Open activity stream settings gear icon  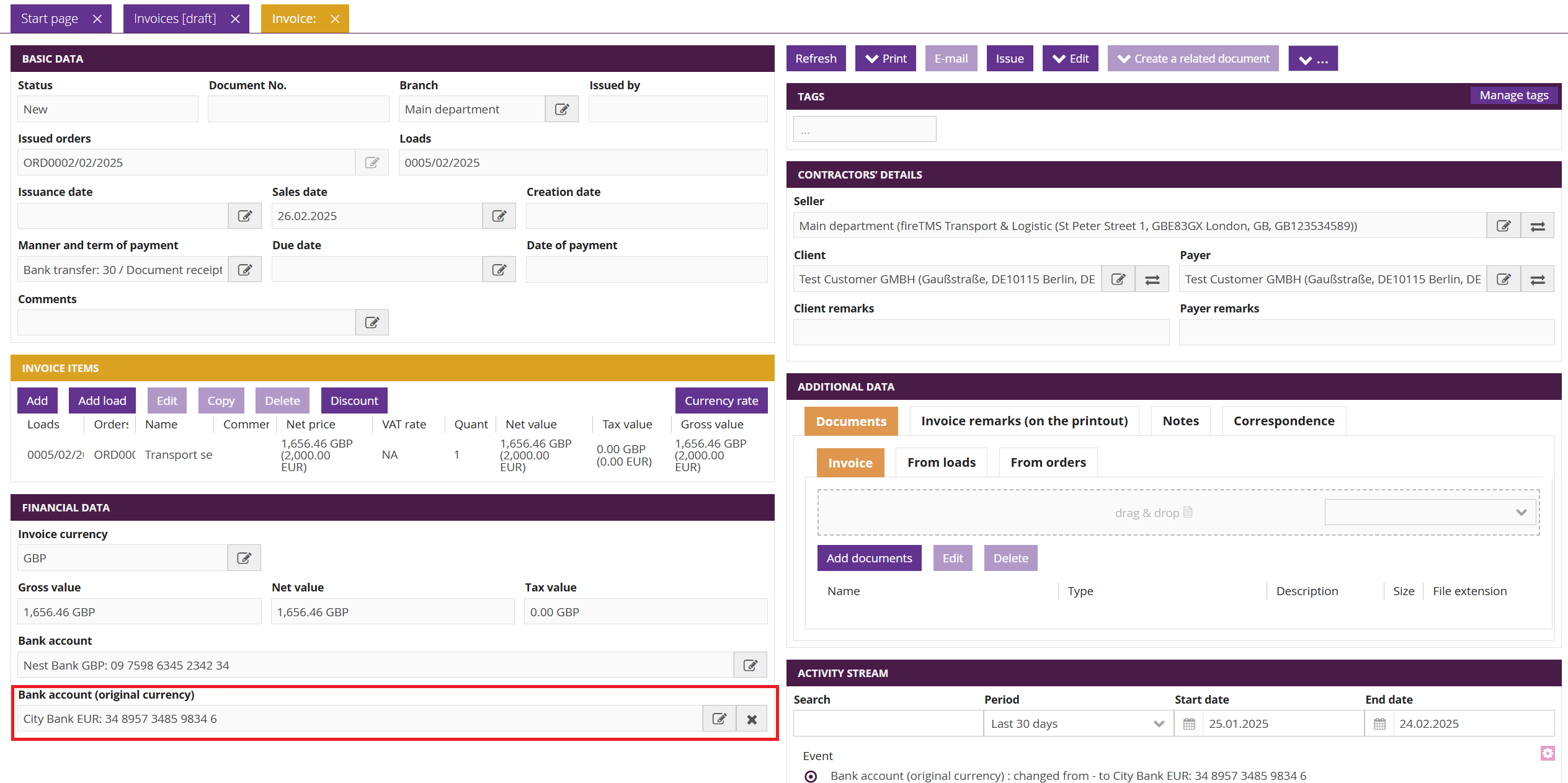tap(1547, 753)
